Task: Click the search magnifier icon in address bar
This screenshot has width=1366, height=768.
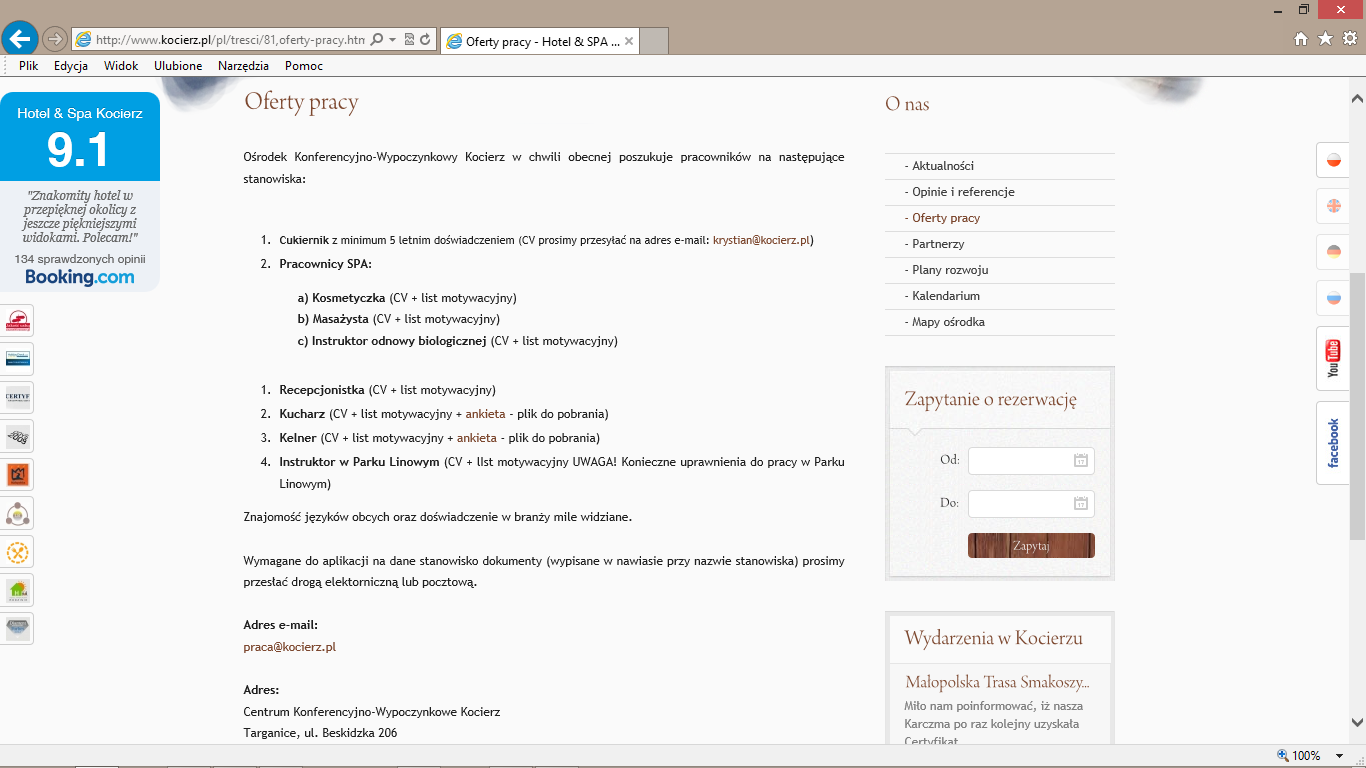Action: pyautogui.click(x=377, y=40)
